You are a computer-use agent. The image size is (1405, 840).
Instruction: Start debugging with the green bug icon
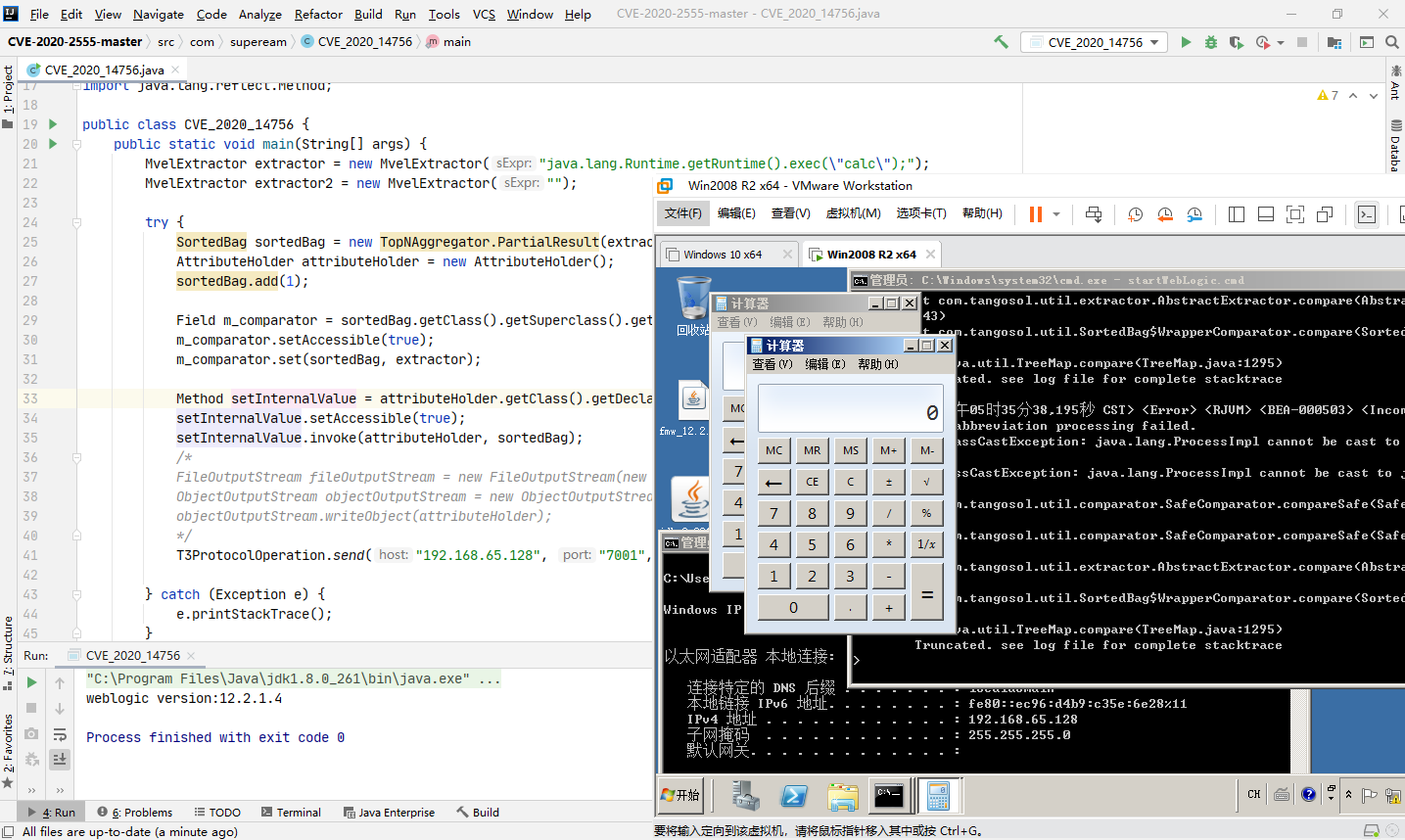pyautogui.click(x=1211, y=42)
